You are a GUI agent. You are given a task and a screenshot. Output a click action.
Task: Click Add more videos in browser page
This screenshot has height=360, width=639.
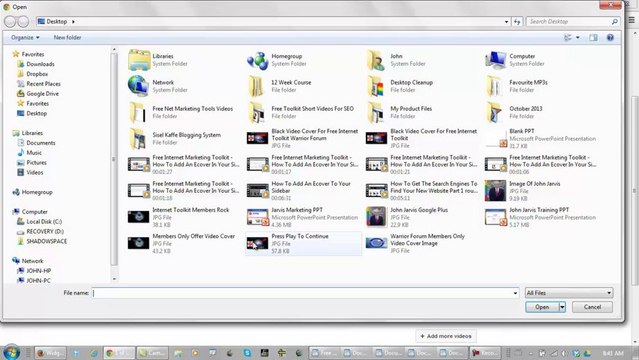[446, 336]
